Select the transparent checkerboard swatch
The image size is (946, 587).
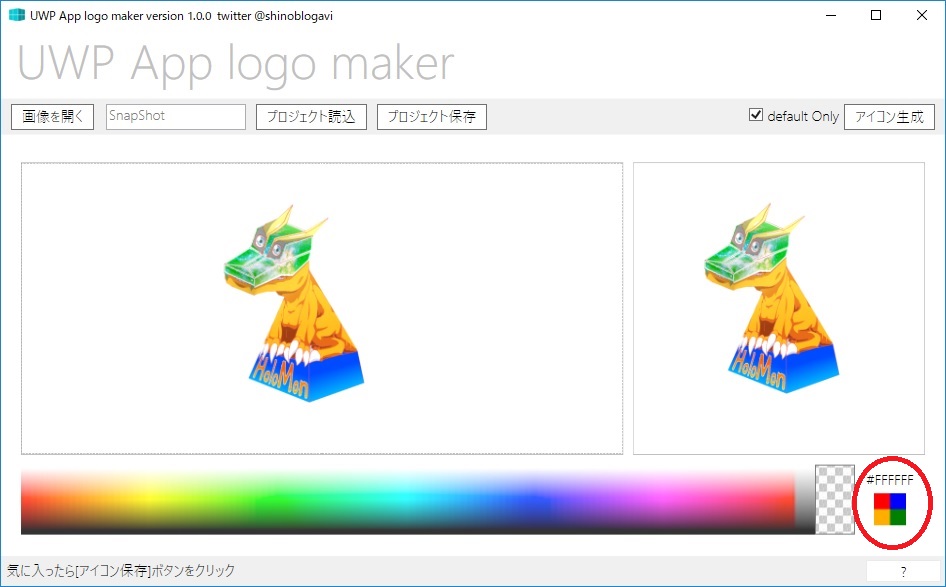[x=835, y=500]
